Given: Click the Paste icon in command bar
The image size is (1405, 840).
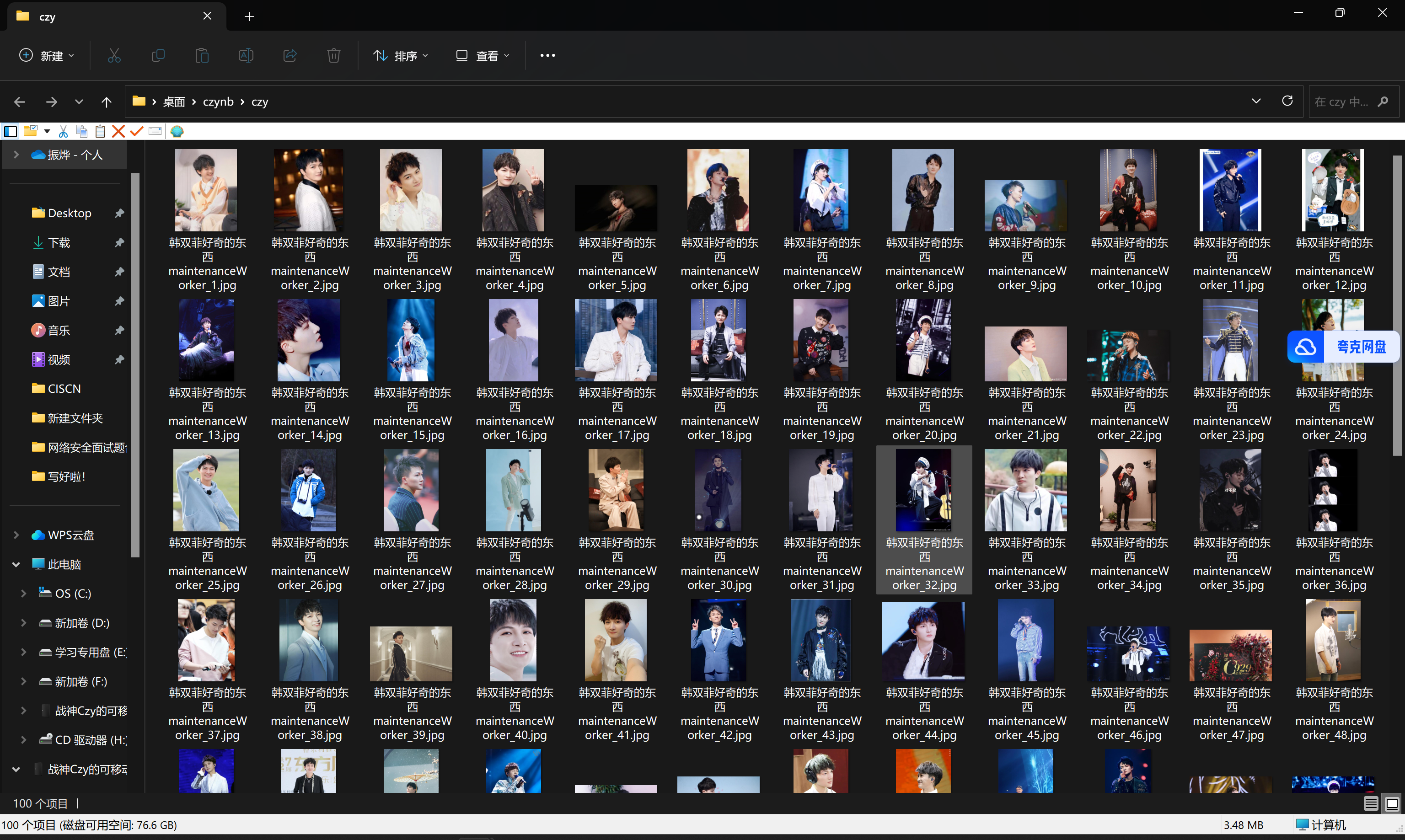Looking at the screenshot, I should tap(202, 55).
